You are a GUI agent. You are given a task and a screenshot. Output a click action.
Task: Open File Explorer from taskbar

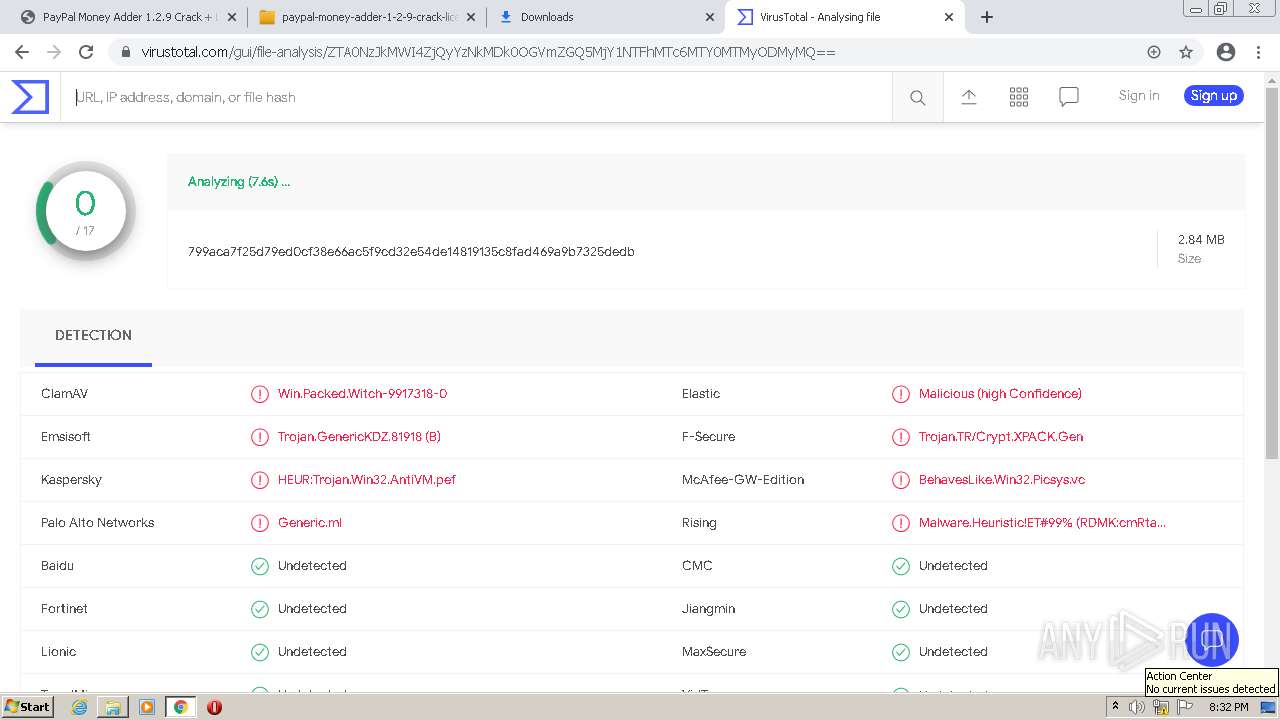(x=113, y=707)
